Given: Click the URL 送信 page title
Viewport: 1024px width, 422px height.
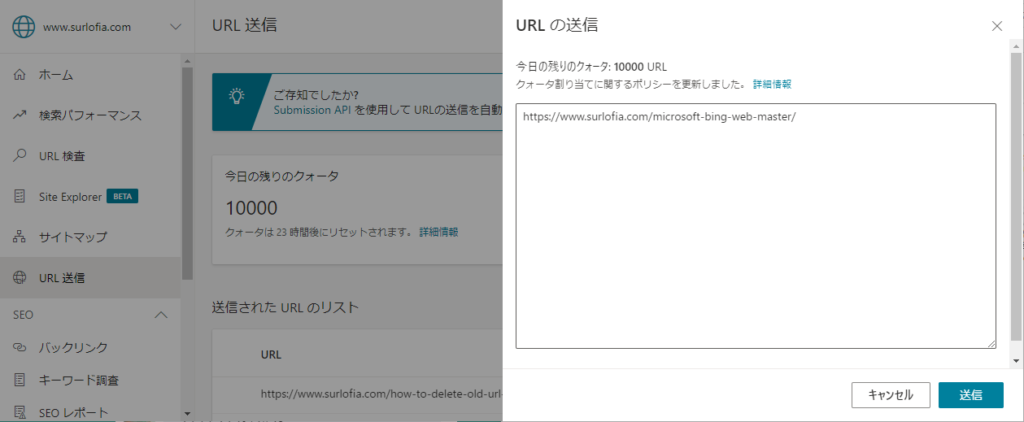Looking at the screenshot, I should pos(244,25).
